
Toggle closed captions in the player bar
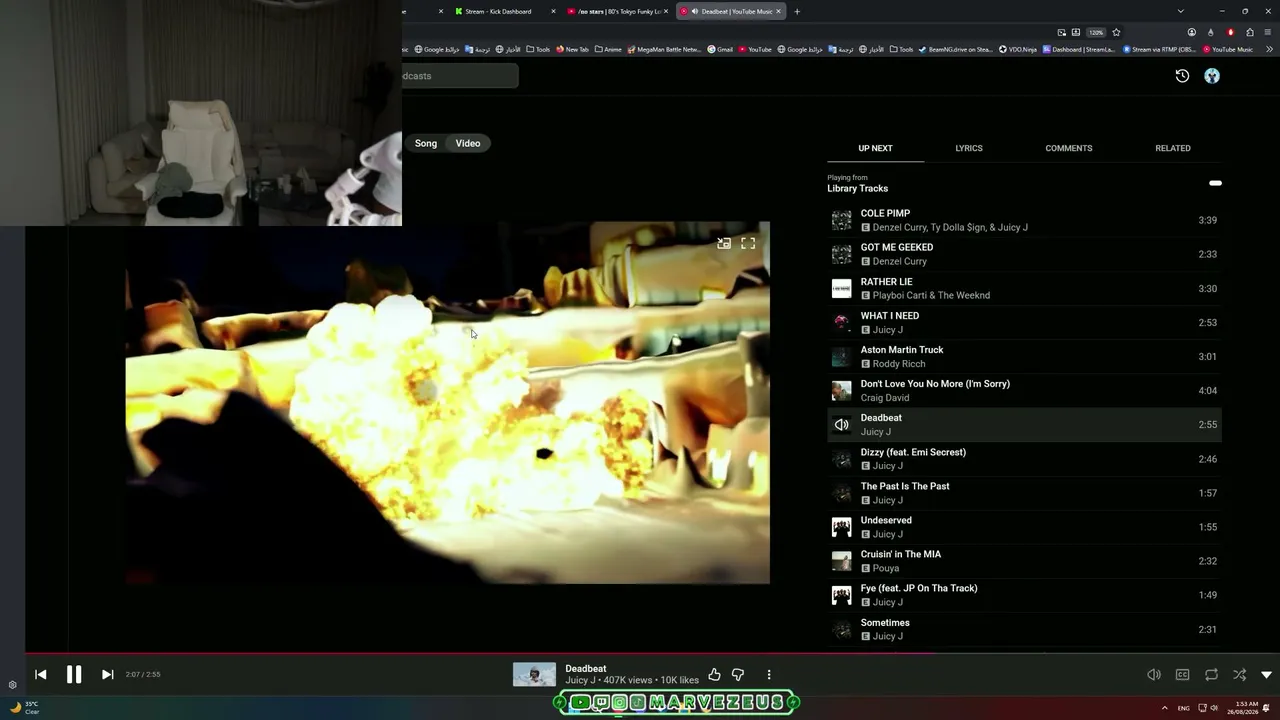1182,675
